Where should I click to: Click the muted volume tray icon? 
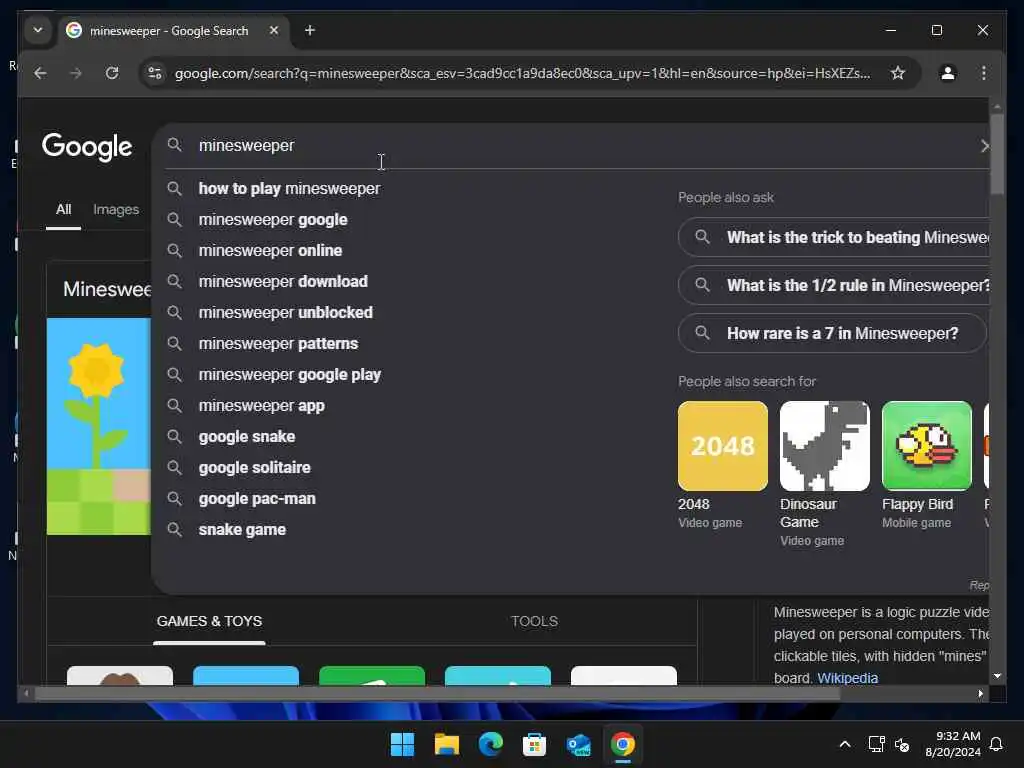[x=902, y=744]
